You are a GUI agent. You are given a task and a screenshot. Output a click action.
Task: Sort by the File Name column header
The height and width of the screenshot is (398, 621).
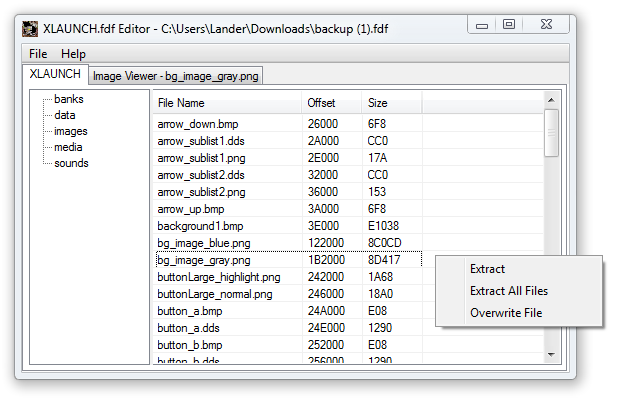(227, 103)
